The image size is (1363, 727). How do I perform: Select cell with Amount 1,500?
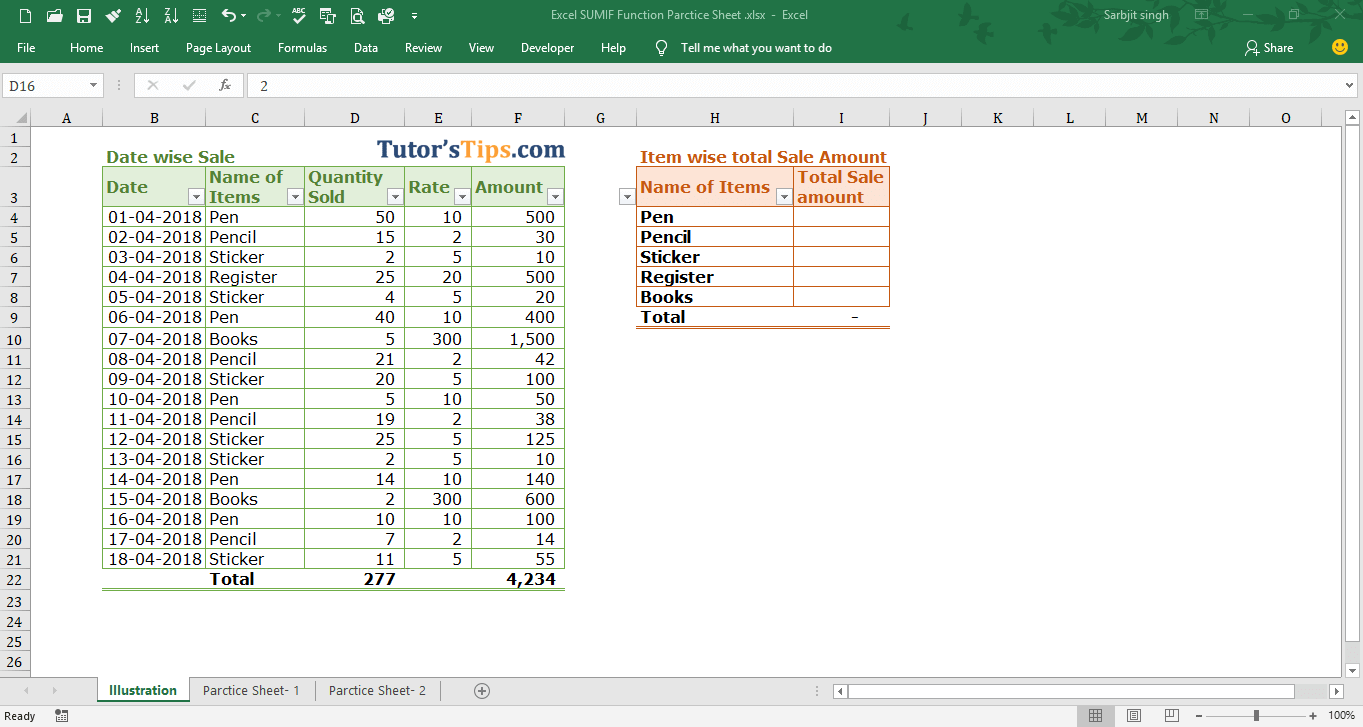coord(518,339)
